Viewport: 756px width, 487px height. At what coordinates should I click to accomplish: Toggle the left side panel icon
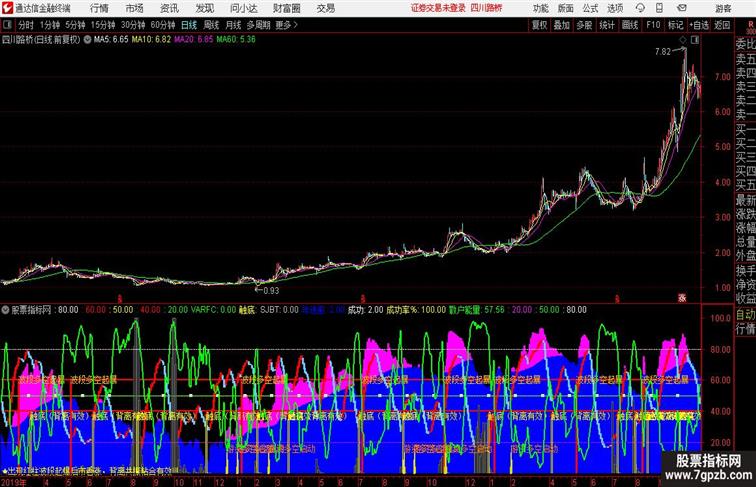[7, 24]
